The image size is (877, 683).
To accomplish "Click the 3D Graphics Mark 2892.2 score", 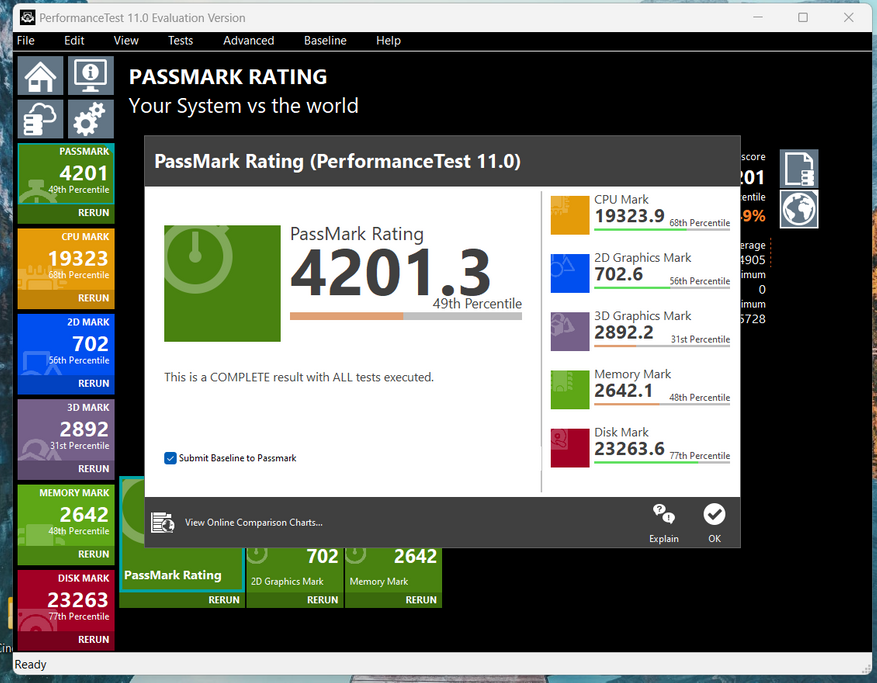I will [624, 332].
